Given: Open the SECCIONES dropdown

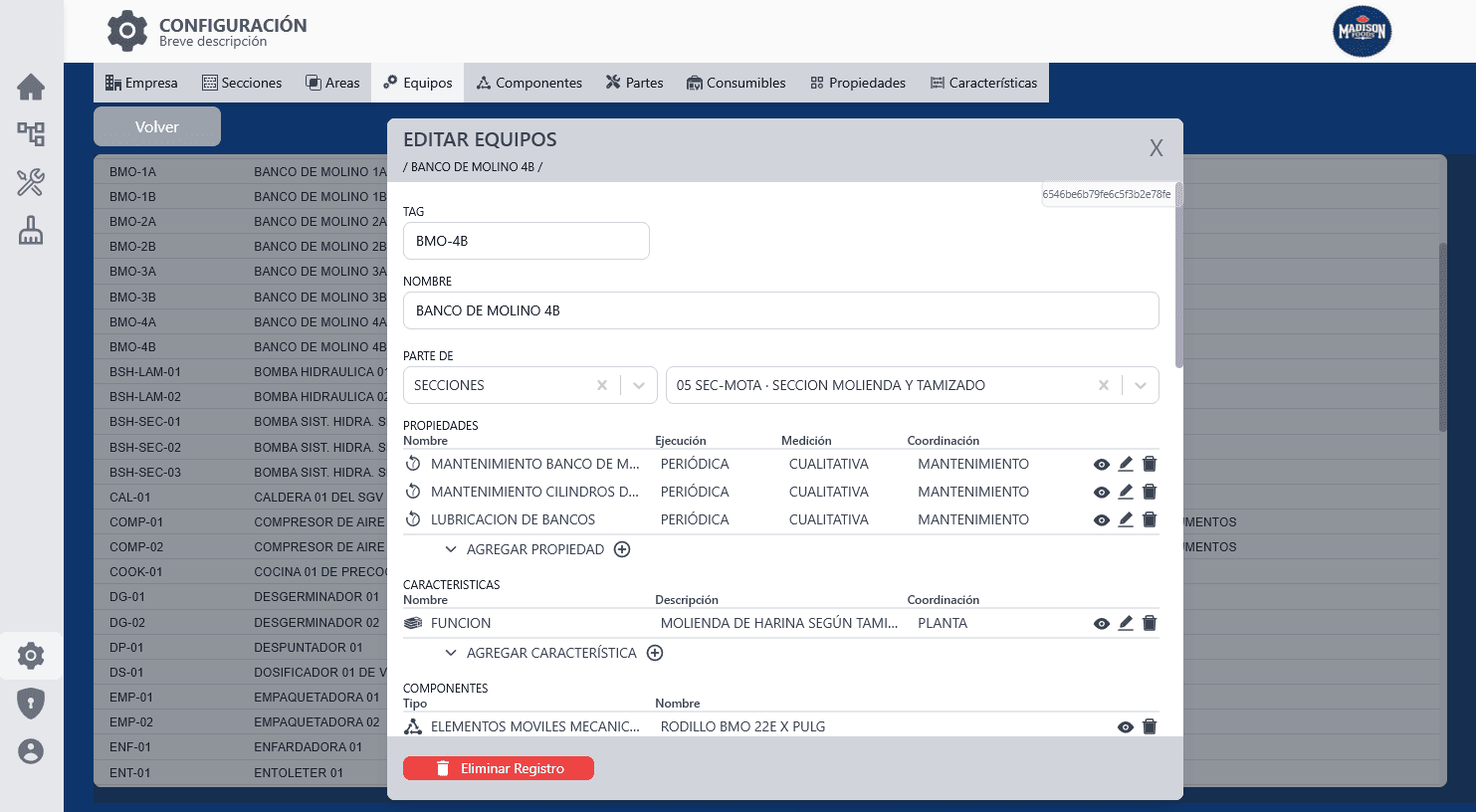Looking at the screenshot, I should (x=639, y=385).
